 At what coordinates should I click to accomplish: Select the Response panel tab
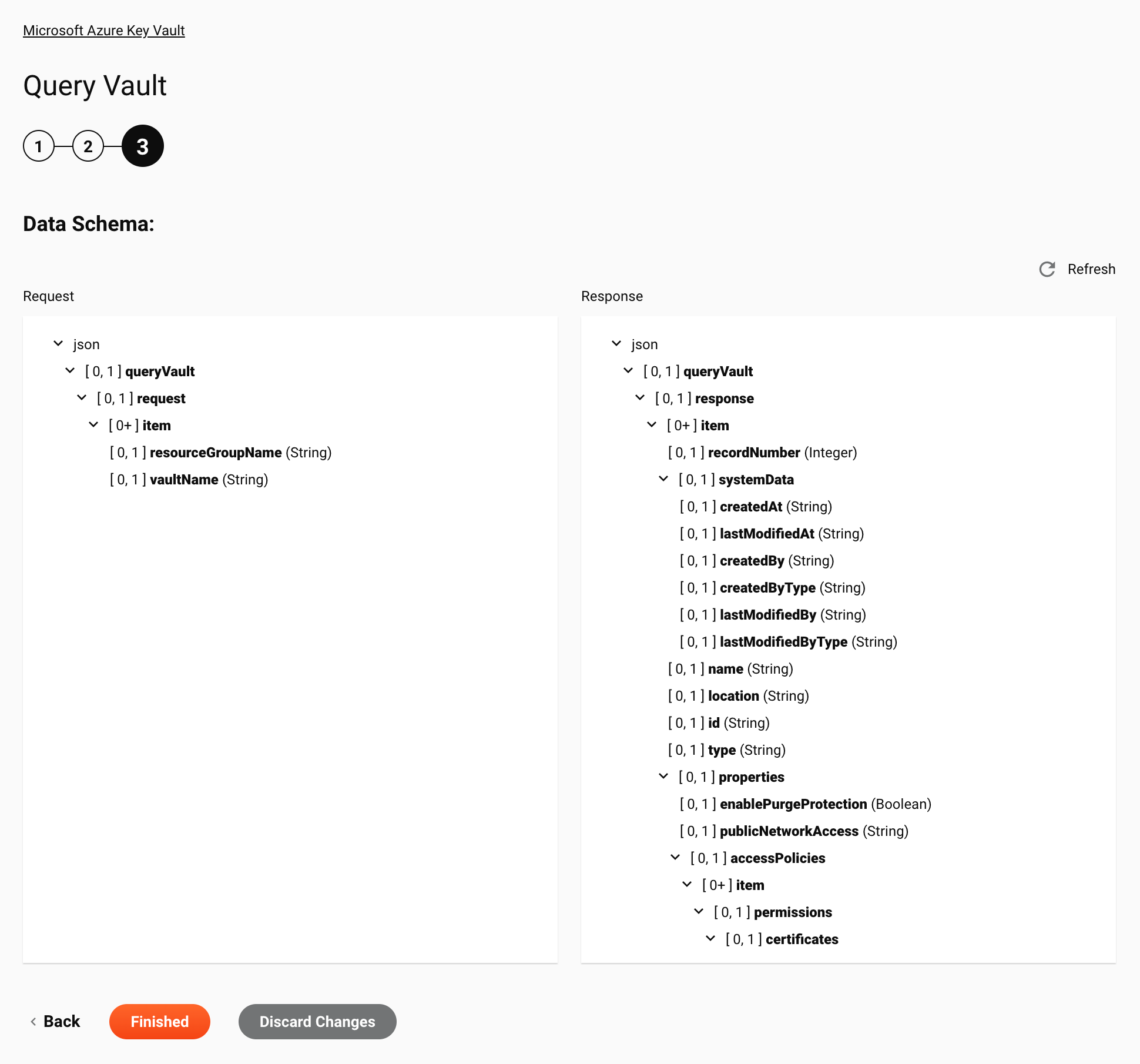pyautogui.click(x=611, y=296)
